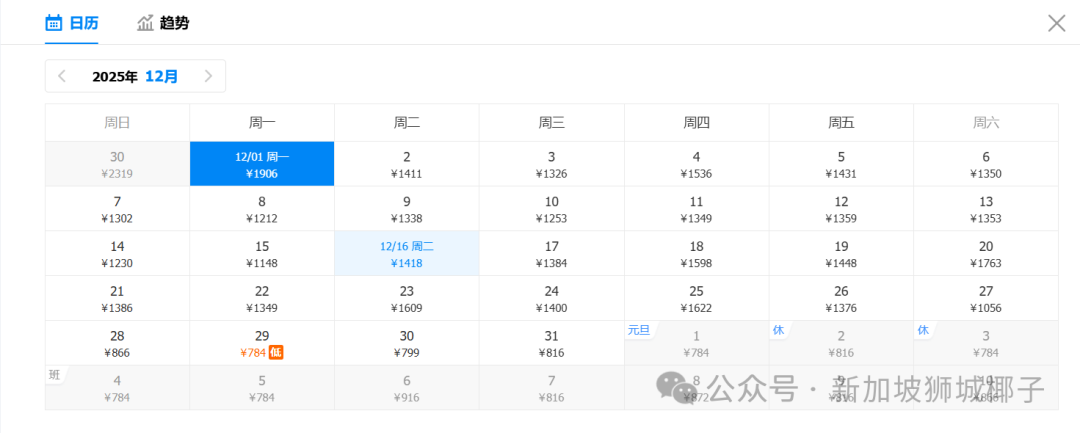Screen dimensions: 1080x433
Task: Go to next month arrow
Action: click(208, 76)
